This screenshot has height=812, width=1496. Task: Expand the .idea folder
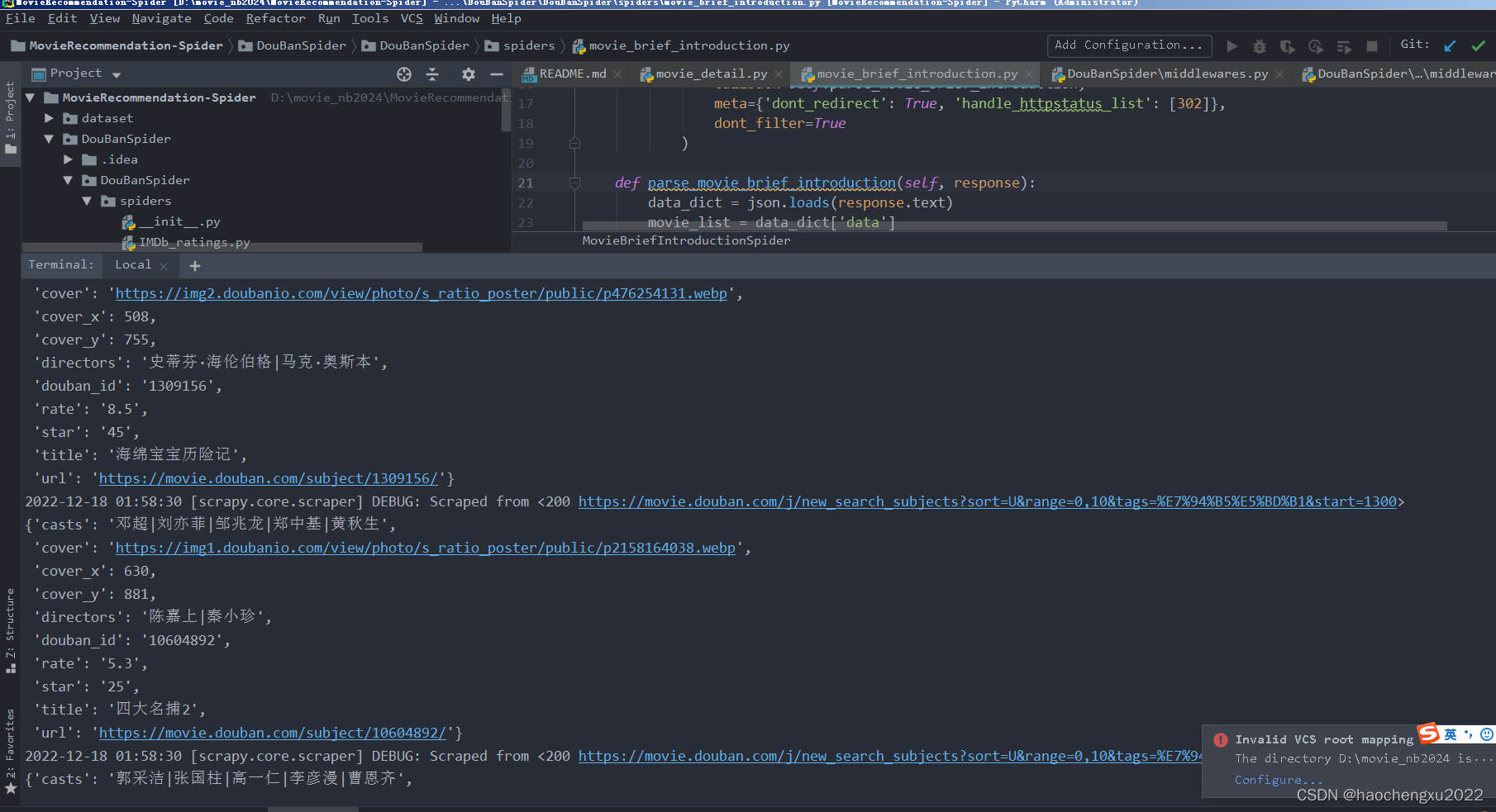tap(68, 159)
